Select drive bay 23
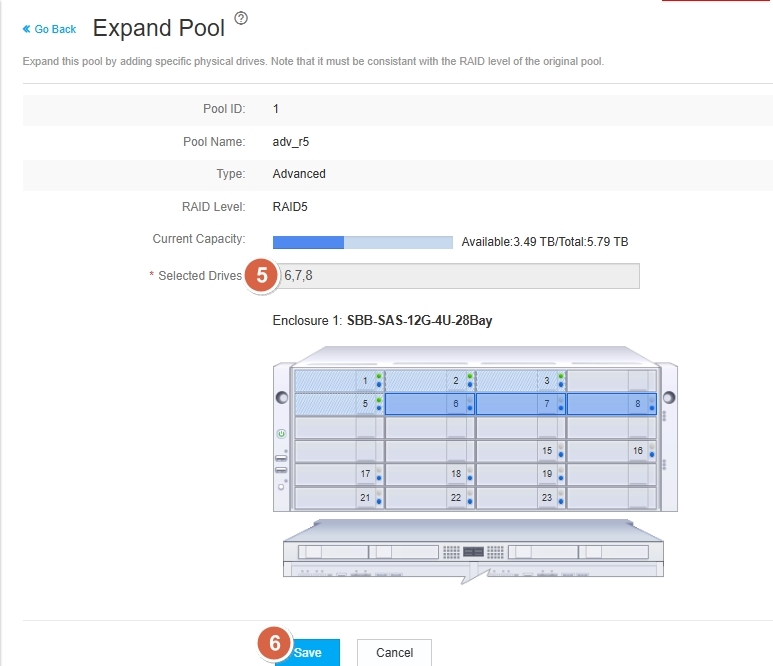The width and height of the screenshot is (773, 666). click(520, 497)
